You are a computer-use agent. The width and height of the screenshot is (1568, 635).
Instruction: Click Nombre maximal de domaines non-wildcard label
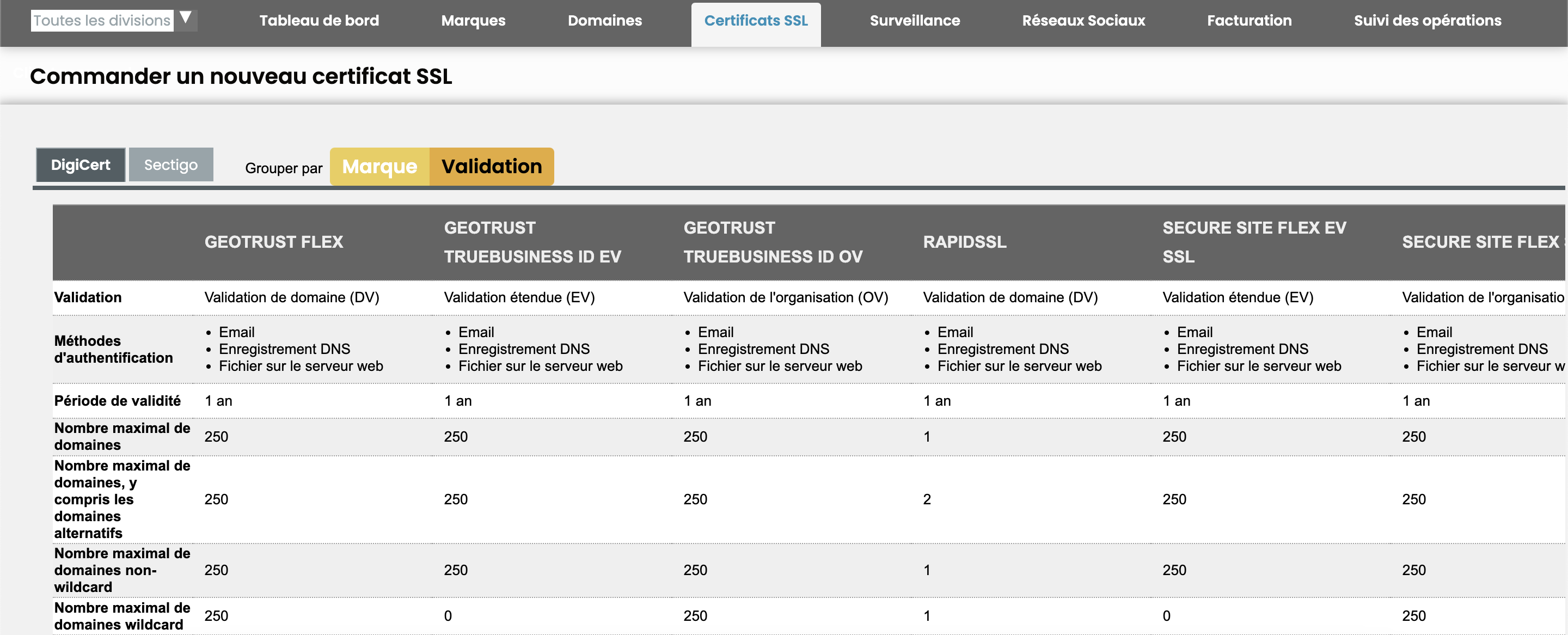click(122, 570)
